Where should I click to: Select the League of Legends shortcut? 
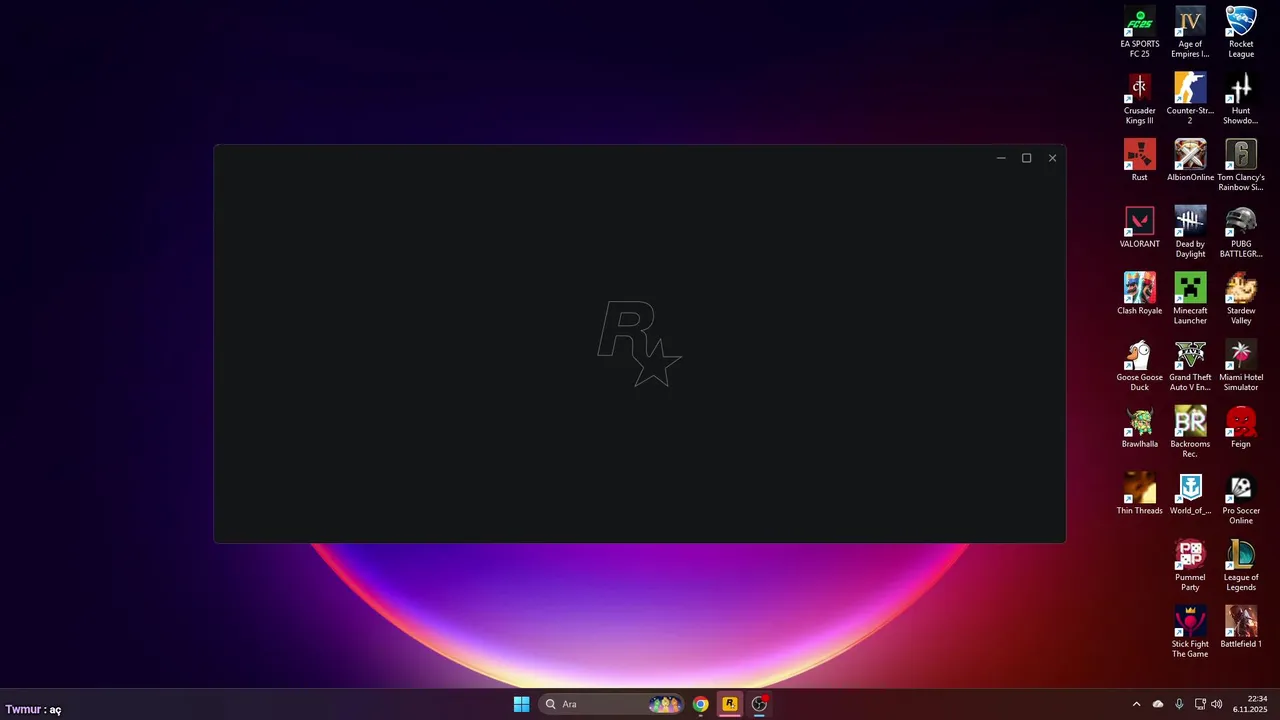click(x=1241, y=566)
